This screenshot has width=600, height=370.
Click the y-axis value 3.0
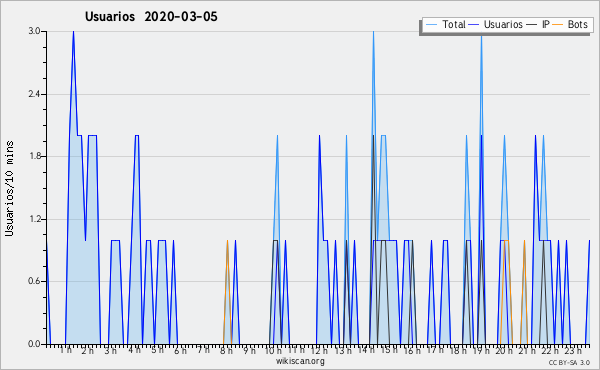(34, 31)
